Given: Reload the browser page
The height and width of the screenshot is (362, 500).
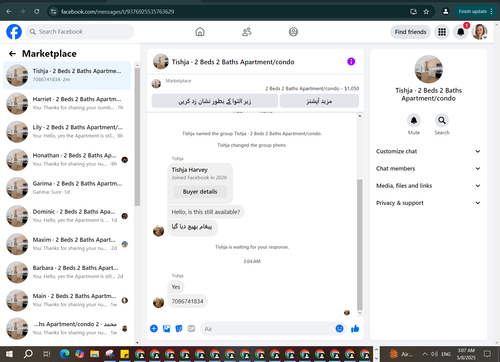Looking at the screenshot, I should 37,12.
